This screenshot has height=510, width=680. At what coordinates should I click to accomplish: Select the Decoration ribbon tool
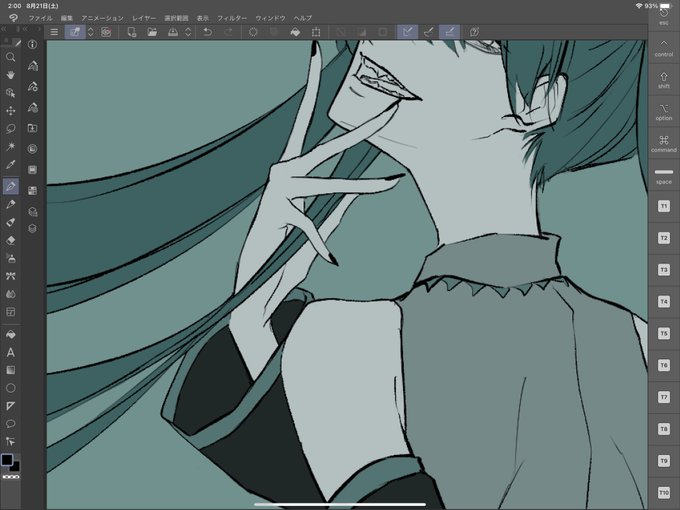pos(10,276)
